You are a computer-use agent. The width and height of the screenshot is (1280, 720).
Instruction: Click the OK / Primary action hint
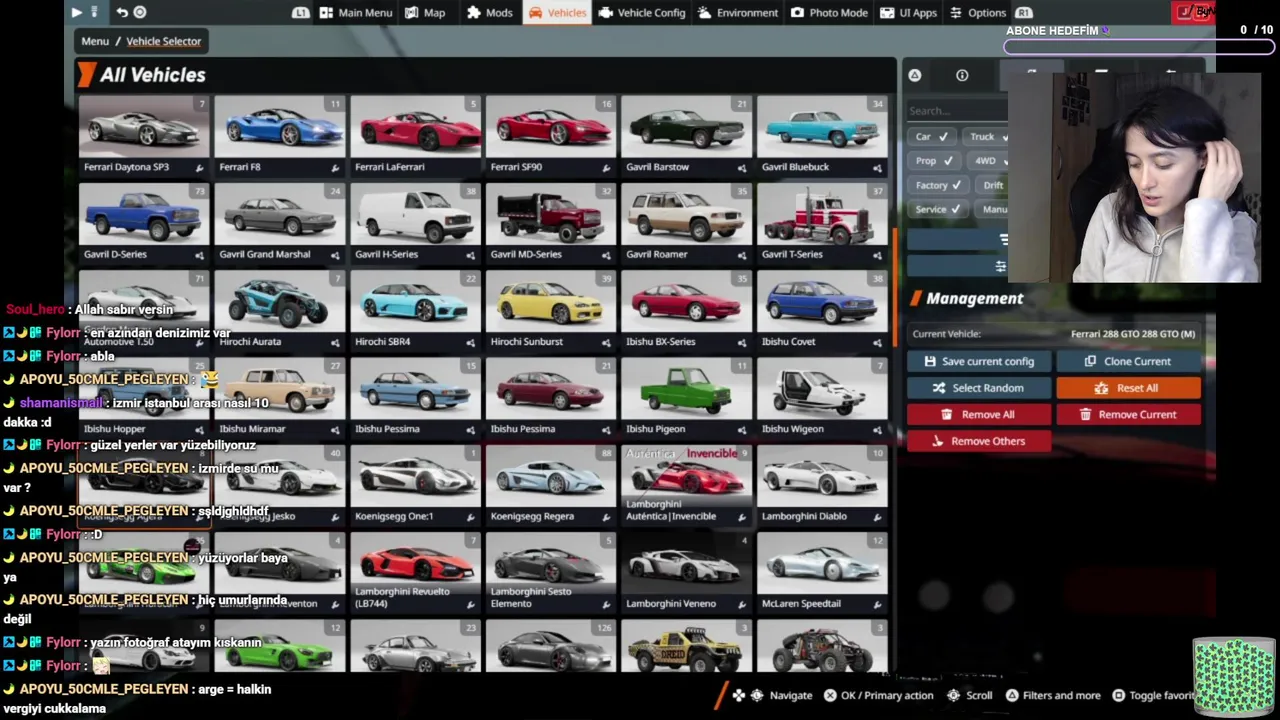click(x=878, y=695)
